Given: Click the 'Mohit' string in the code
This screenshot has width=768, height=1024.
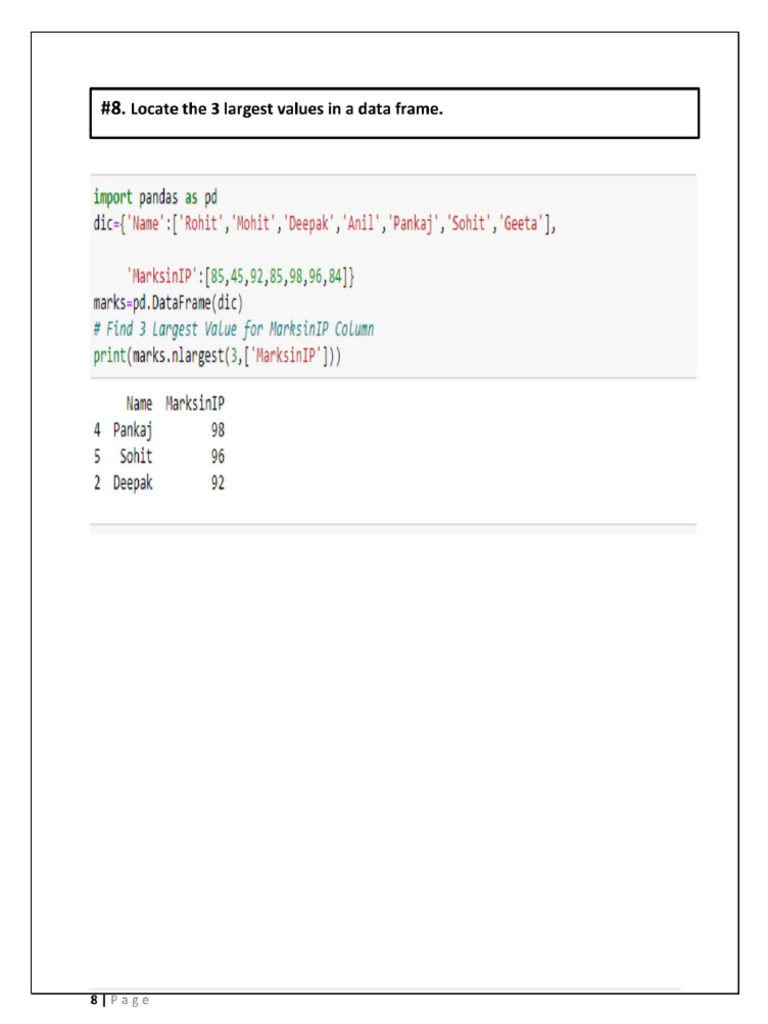Looking at the screenshot, I should tap(253, 224).
